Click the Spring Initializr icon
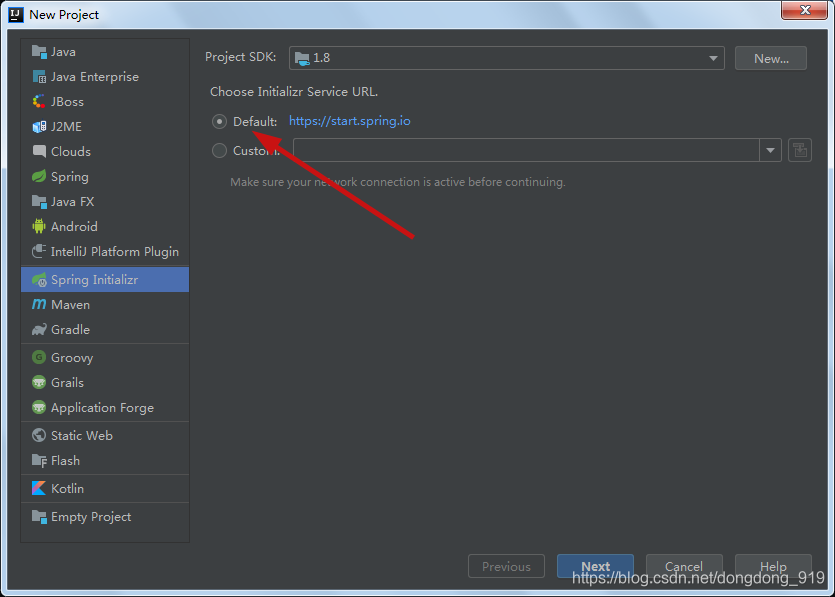This screenshot has height=597, width=835. (x=39, y=280)
